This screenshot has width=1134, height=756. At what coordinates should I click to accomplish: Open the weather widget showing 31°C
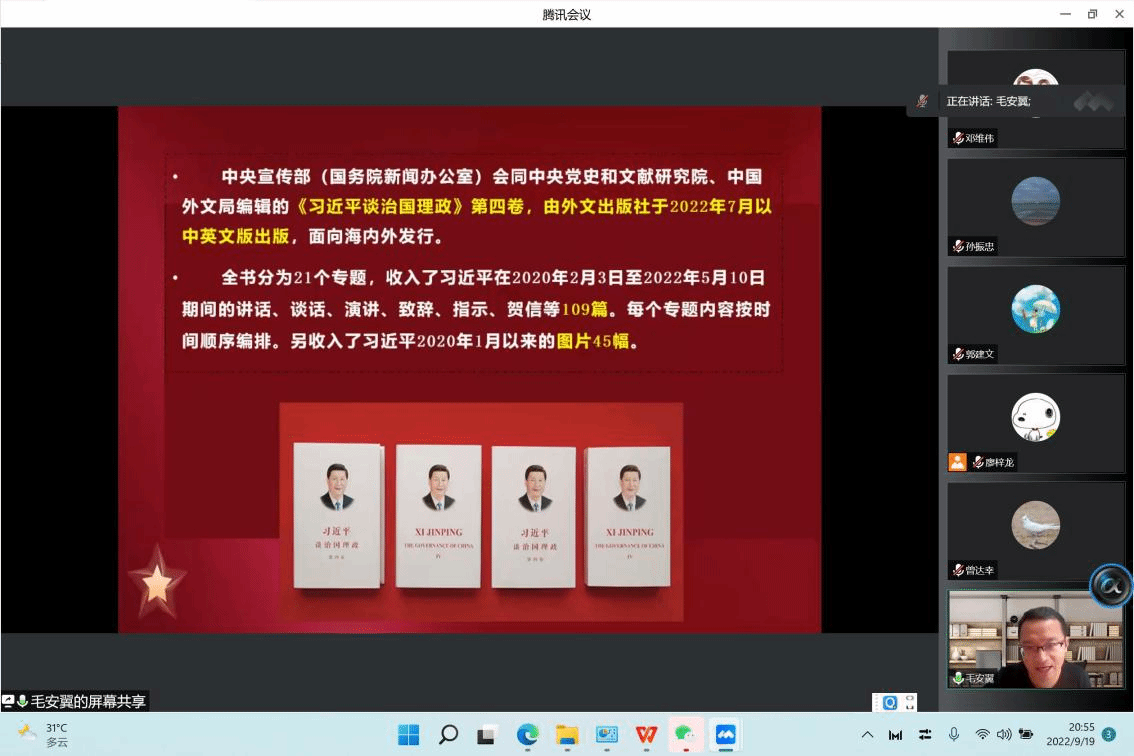point(45,735)
